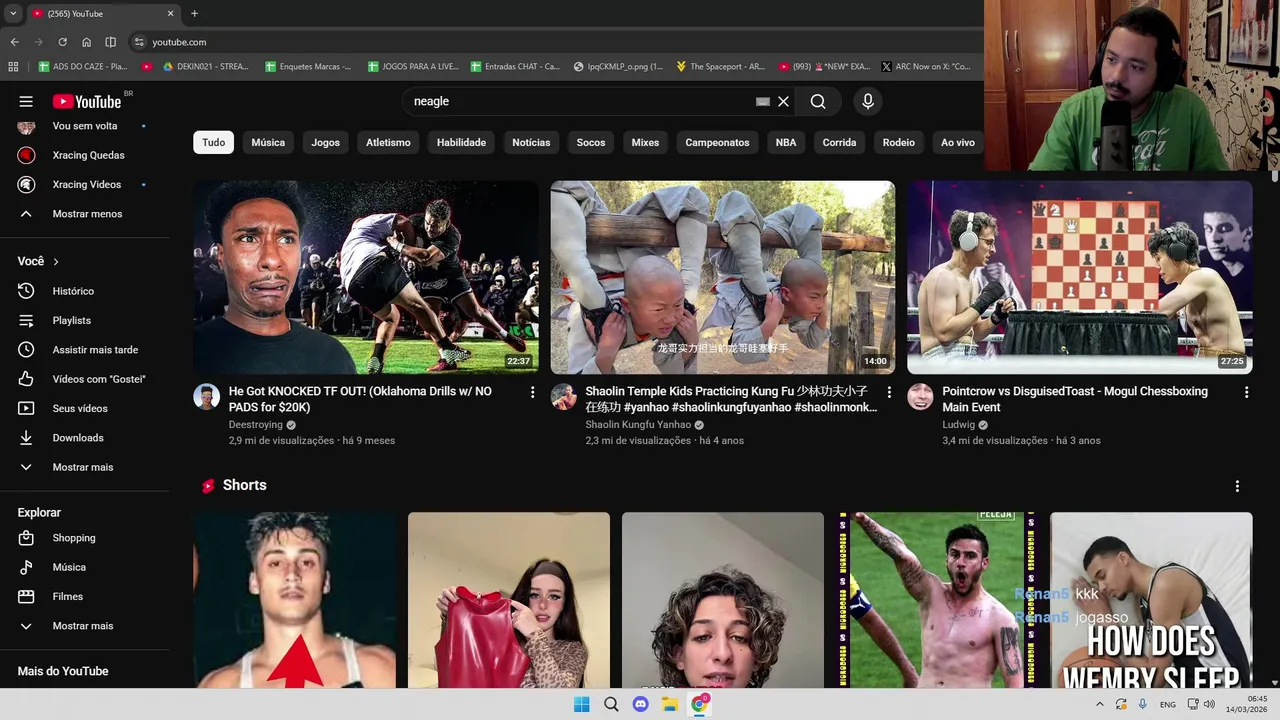Go to YouTube home via logo
This screenshot has height=720, width=1280.
coord(87,101)
